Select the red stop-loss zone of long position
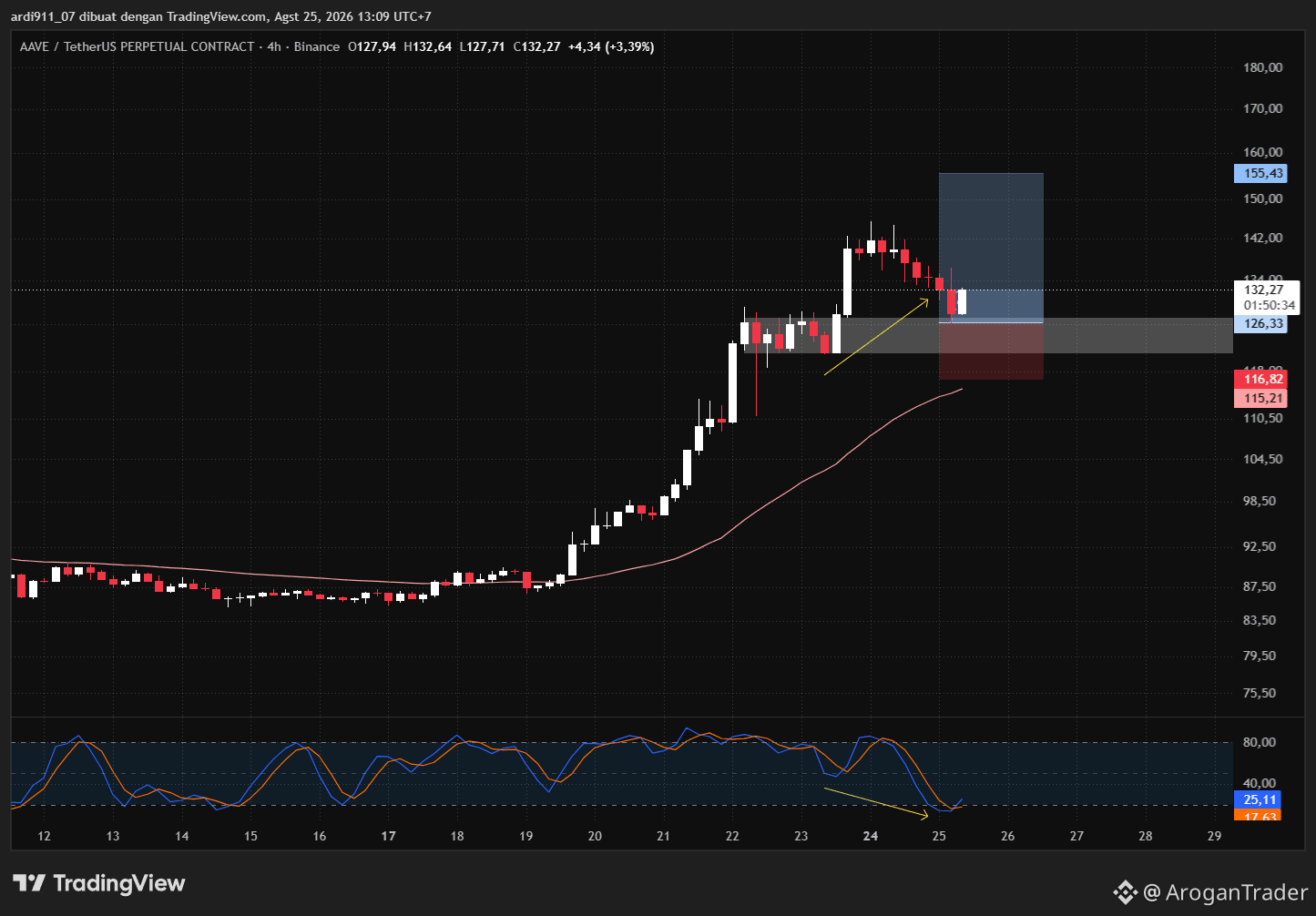This screenshot has width=1316, height=916. [991, 351]
